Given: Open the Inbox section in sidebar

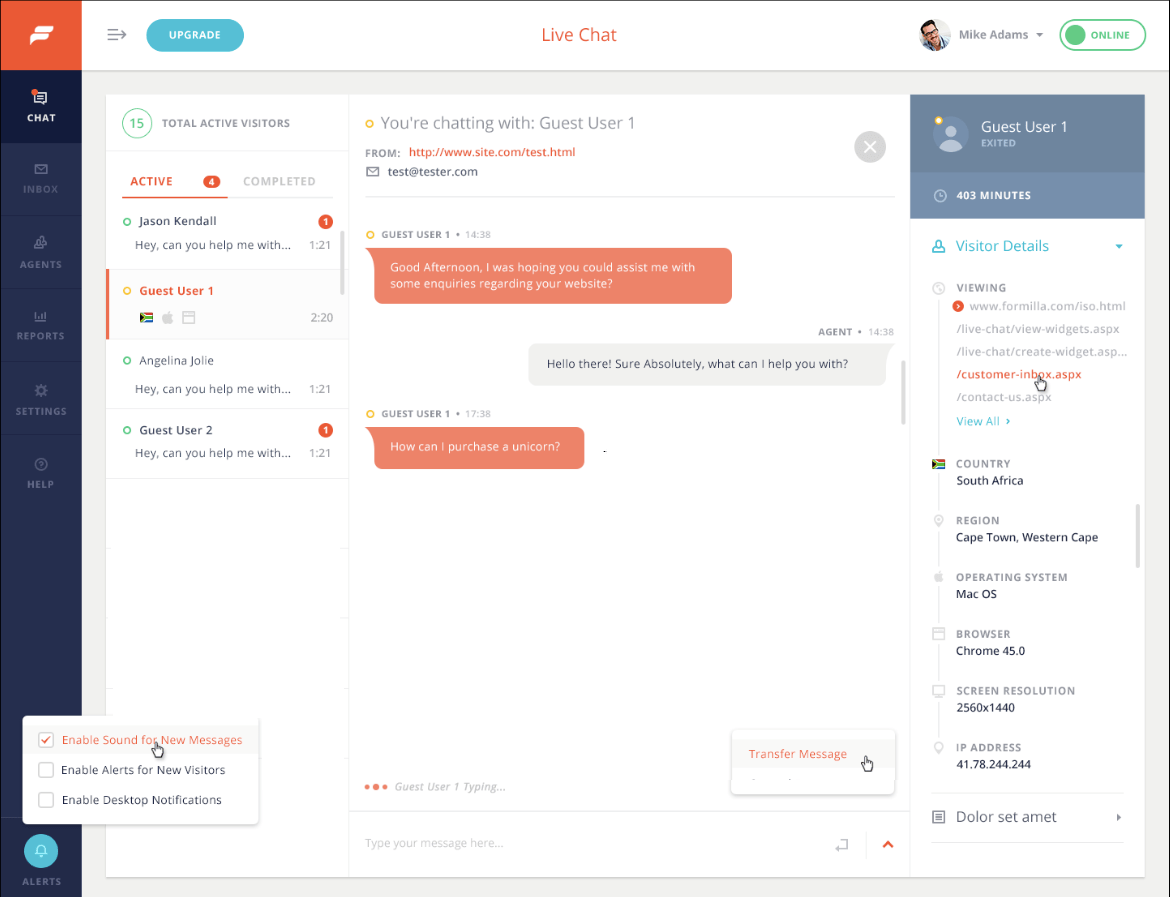Looking at the screenshot, I should point(41,178).
